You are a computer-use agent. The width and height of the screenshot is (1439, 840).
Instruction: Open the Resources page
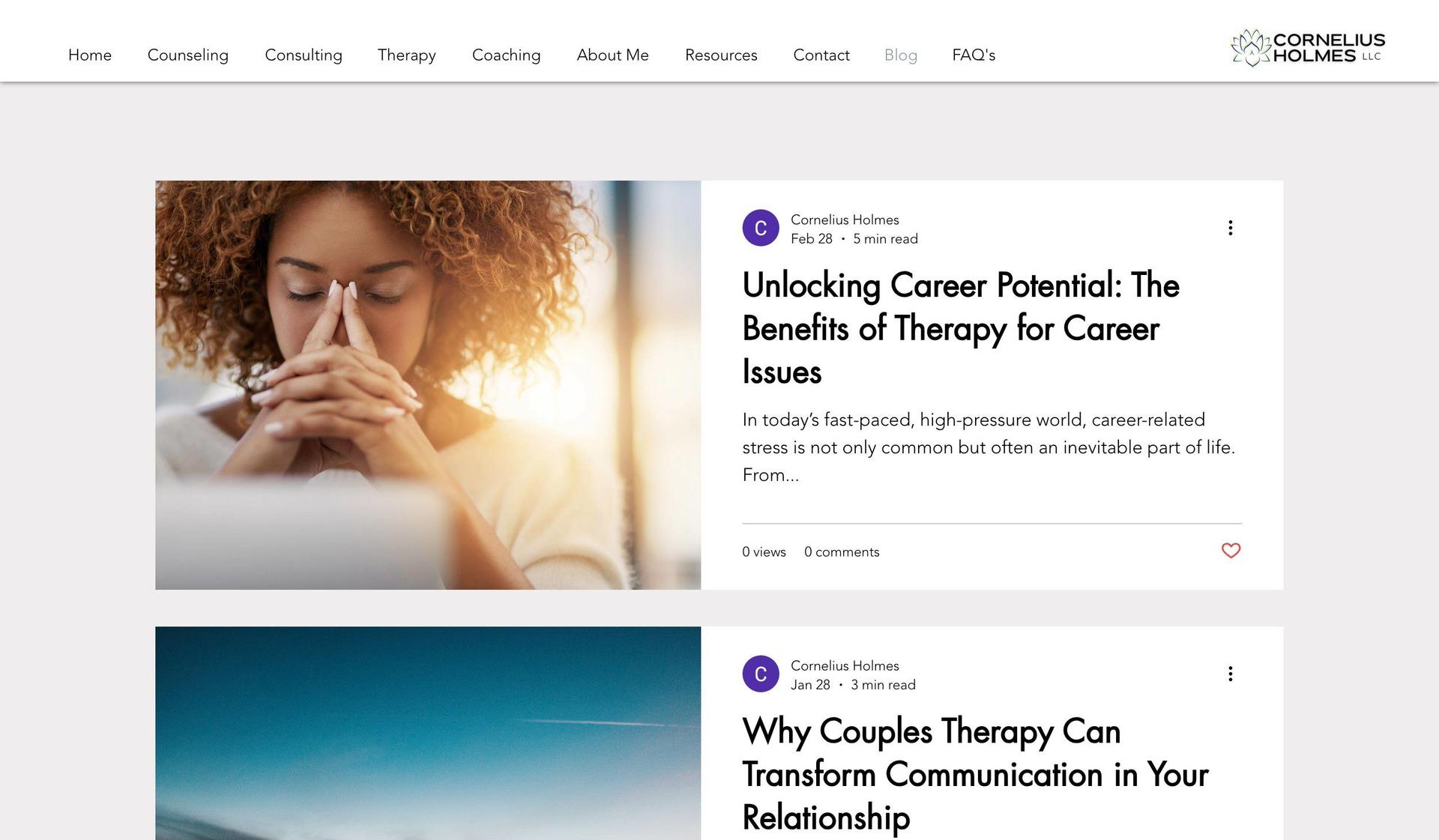click(721, 55)
